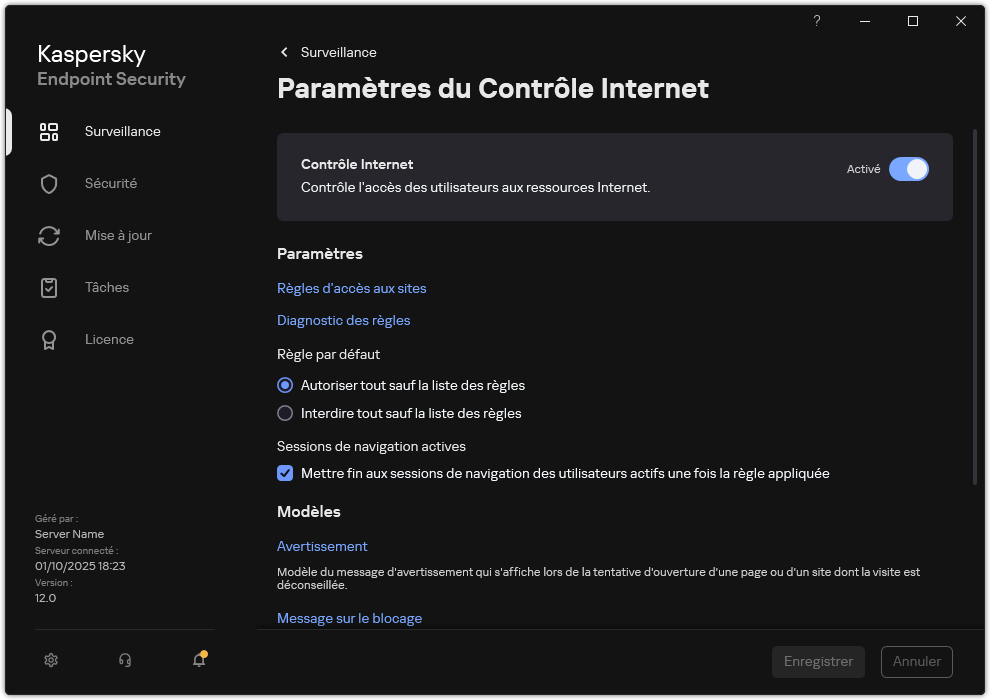Click the Enregistrer button
Viewport: 990px width, 700px height.
[818, 661]
